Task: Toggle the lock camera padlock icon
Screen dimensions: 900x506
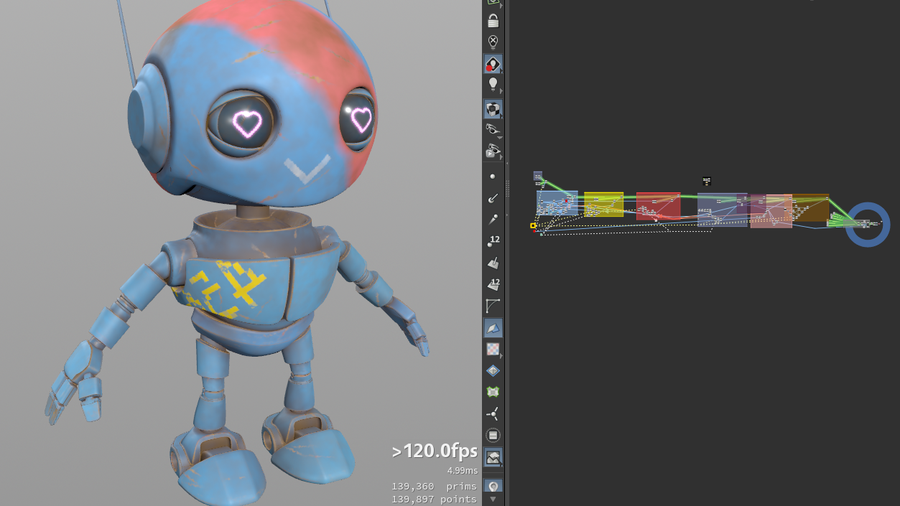Action: click(x=493, y=20)
